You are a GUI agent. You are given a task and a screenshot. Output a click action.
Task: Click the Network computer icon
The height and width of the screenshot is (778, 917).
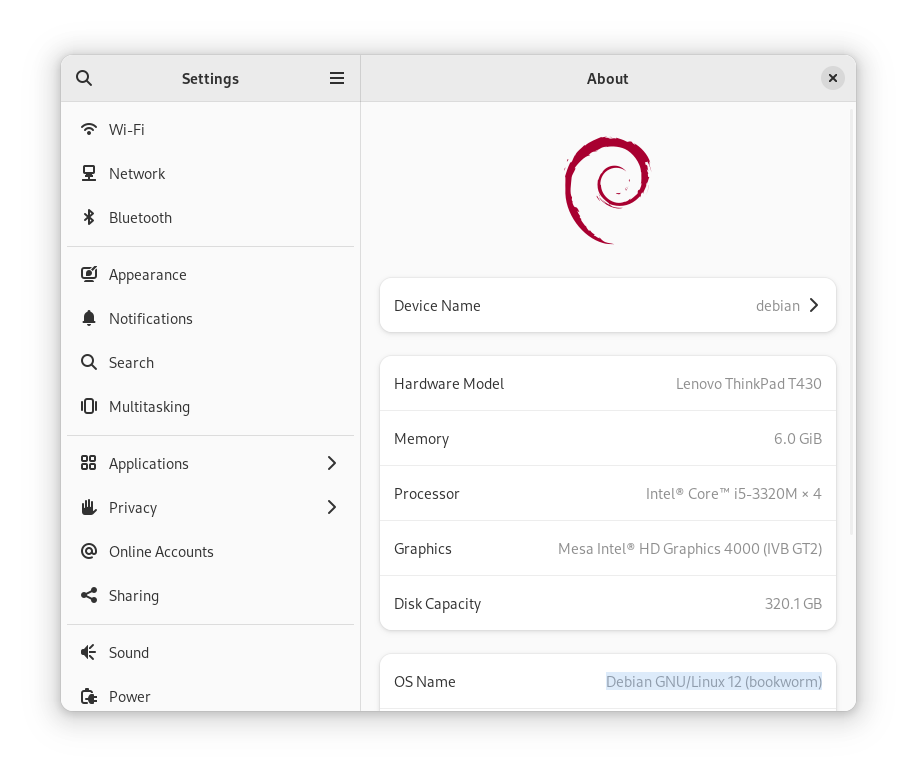click(x=89, y=173)
